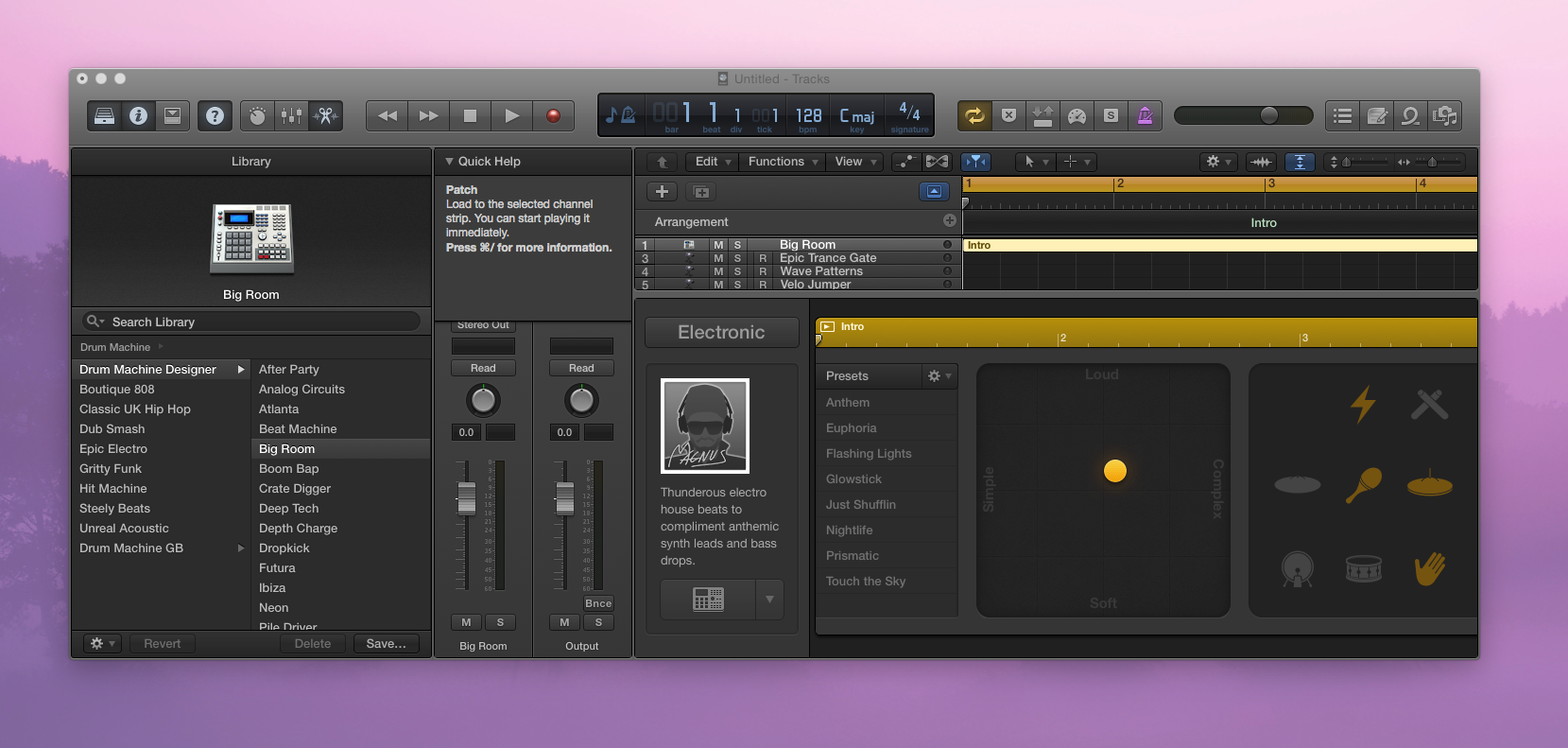1568x748 pixels.
Task: Choose the Euphoria preset
Action: (x=852, y=428)
